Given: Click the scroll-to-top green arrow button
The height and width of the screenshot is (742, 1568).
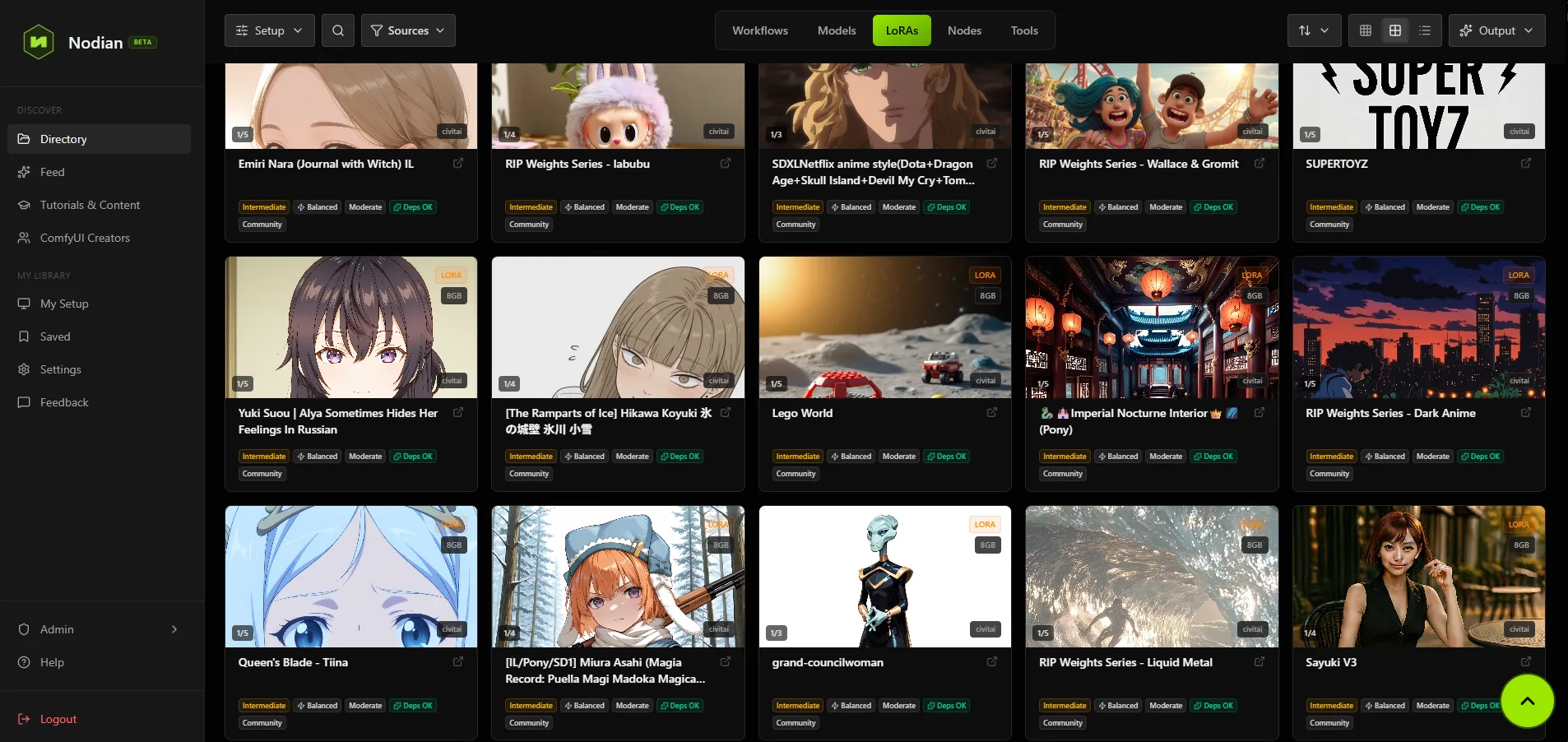Looking at the screenshot, I should (1528, 701).
